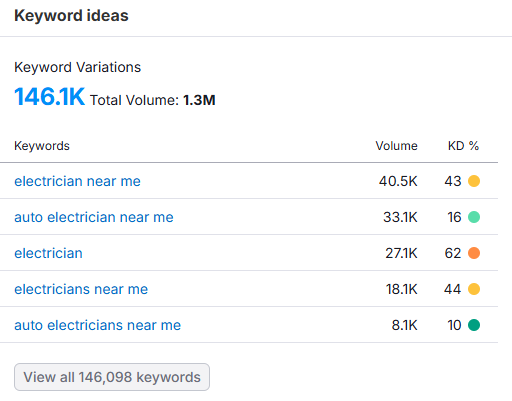Select the 18.1K volume value

(402, 289)
